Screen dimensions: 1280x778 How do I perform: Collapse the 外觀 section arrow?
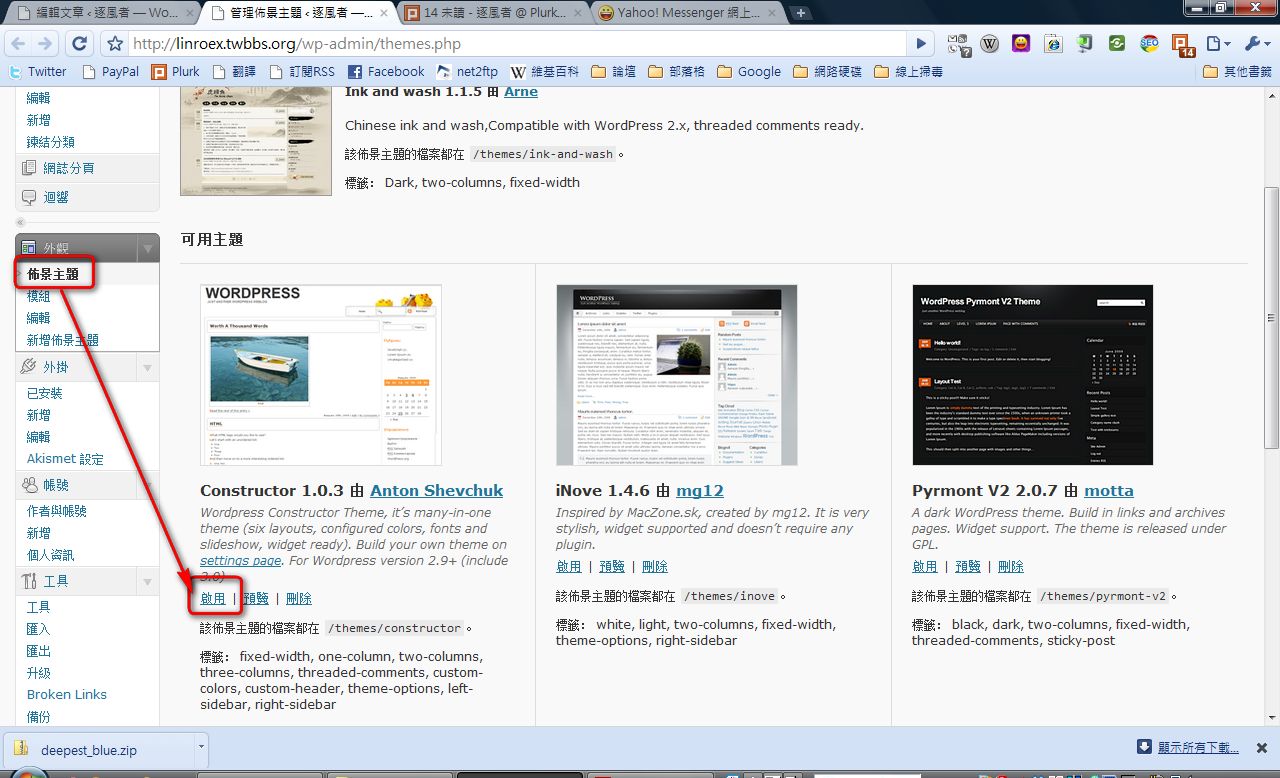coord(148,248)
